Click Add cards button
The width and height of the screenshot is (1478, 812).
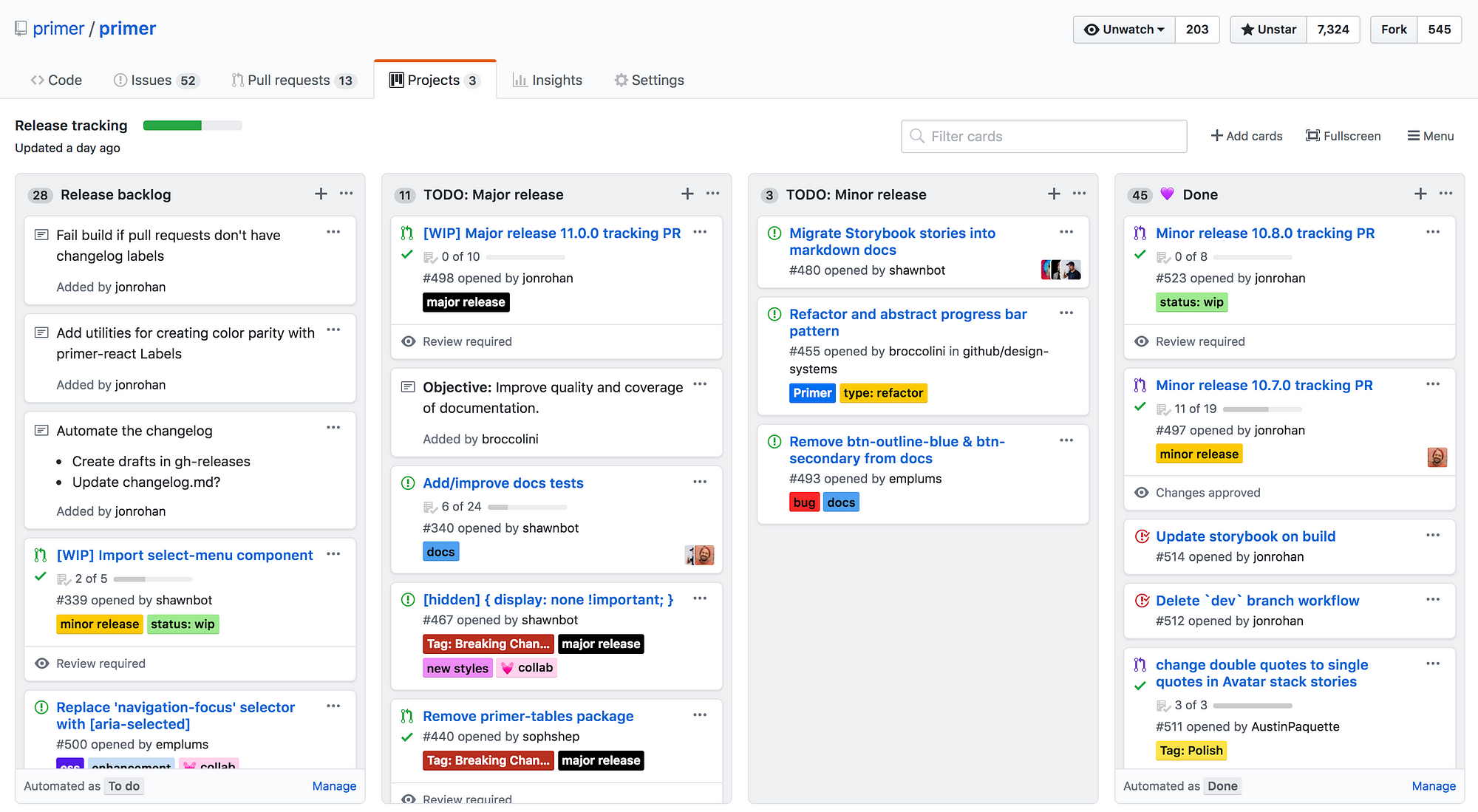click(x=1245, y=135)
